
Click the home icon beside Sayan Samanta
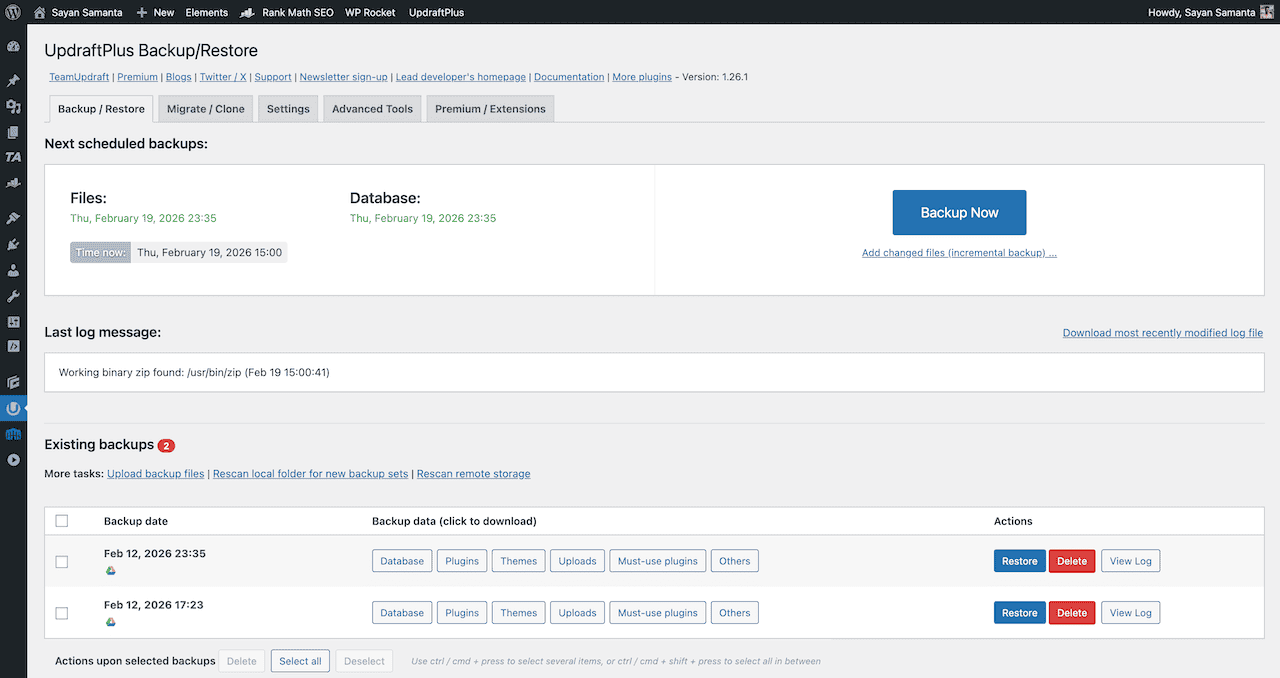click(x=39, y=12)
